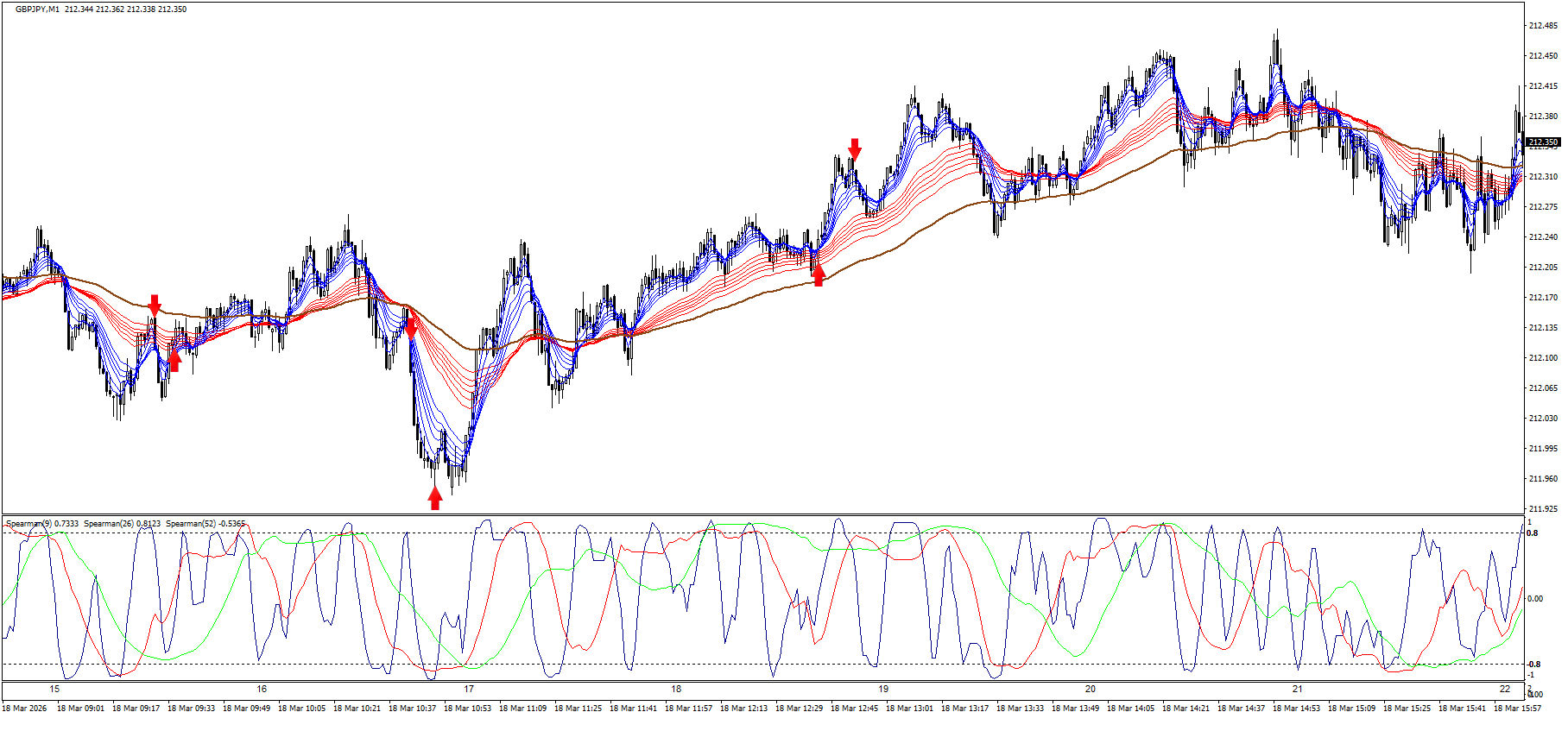Click the 212.485 price axis level

1542,26
